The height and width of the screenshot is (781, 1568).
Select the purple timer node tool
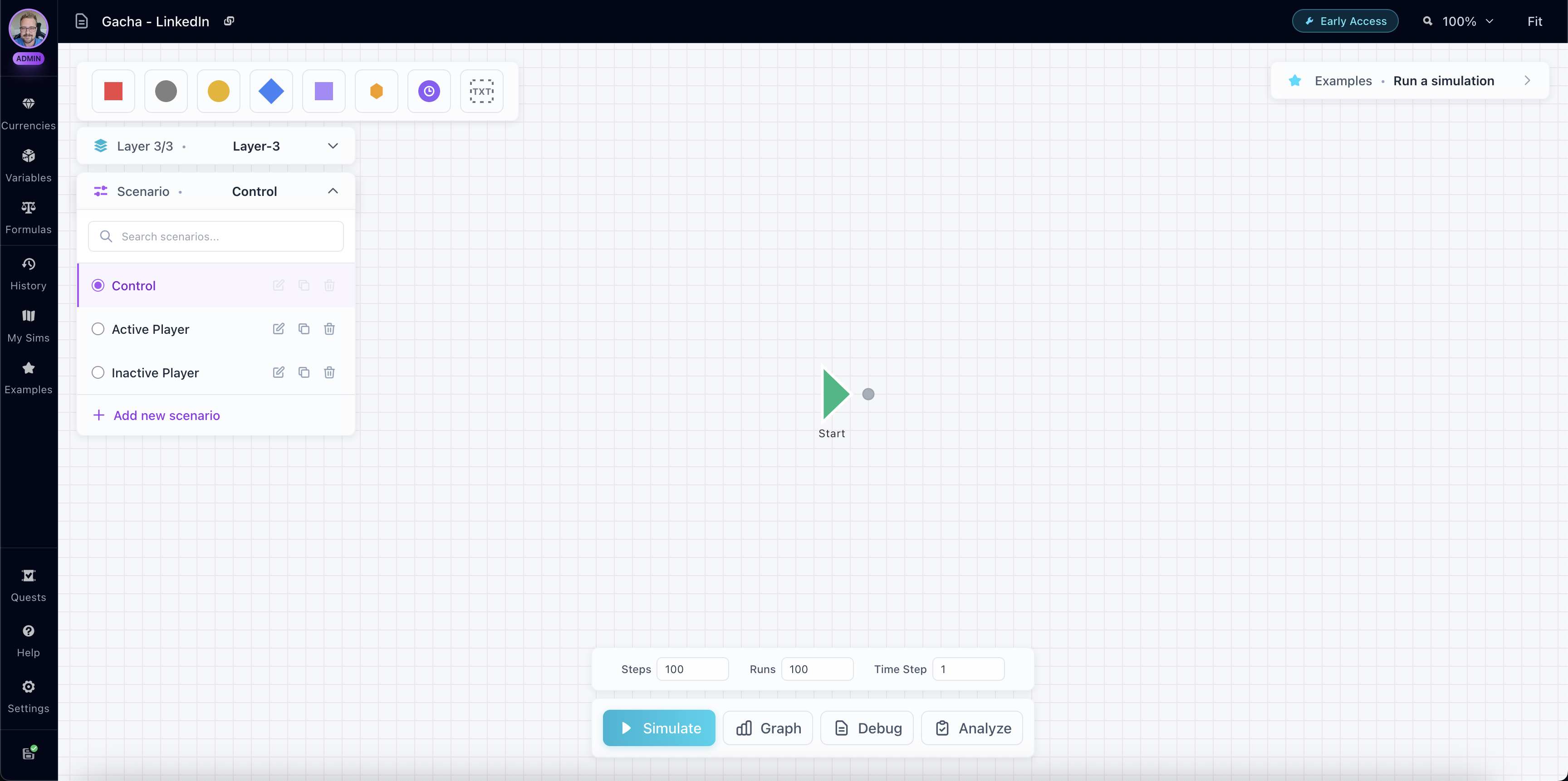click(x=428, y=91)
